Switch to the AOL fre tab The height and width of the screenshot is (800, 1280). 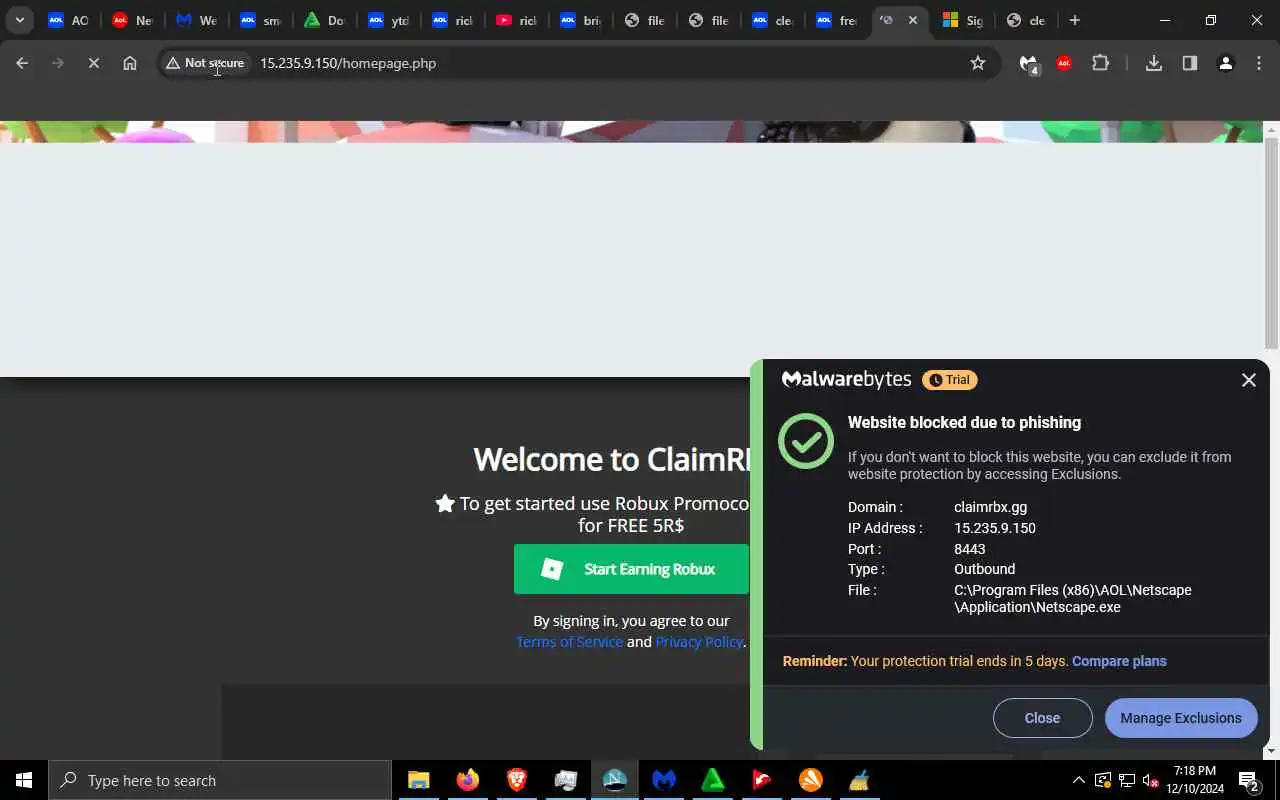point(836,20)
